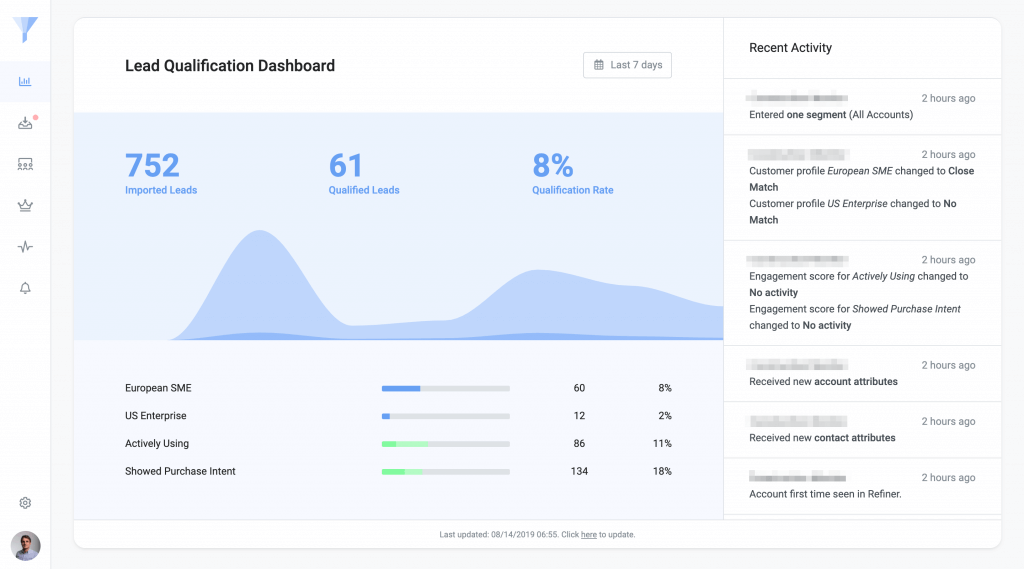Select the European SME row
Viewport: 1024px width, 569px height.
tap(157, 388)
